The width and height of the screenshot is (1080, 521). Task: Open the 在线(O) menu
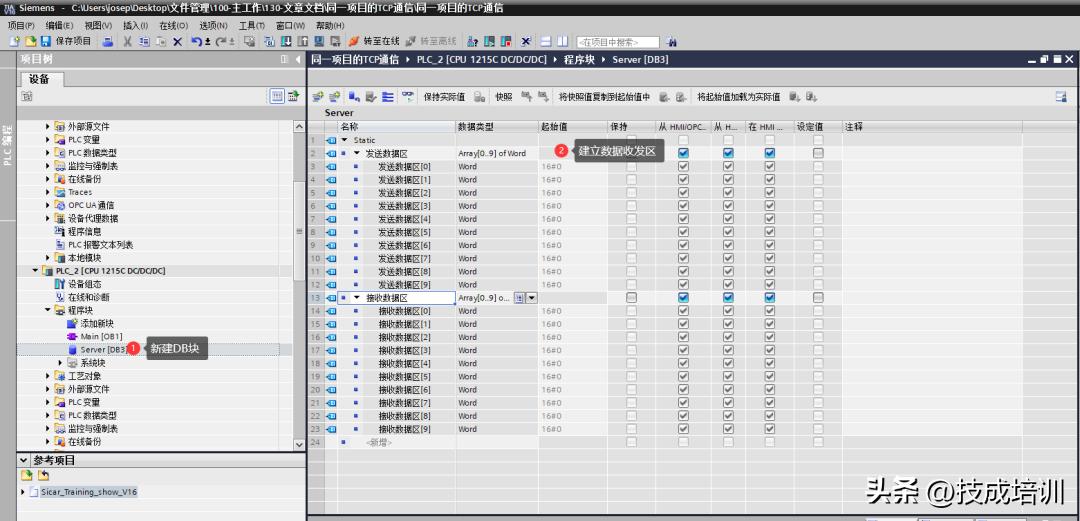[x=174, y=25]
